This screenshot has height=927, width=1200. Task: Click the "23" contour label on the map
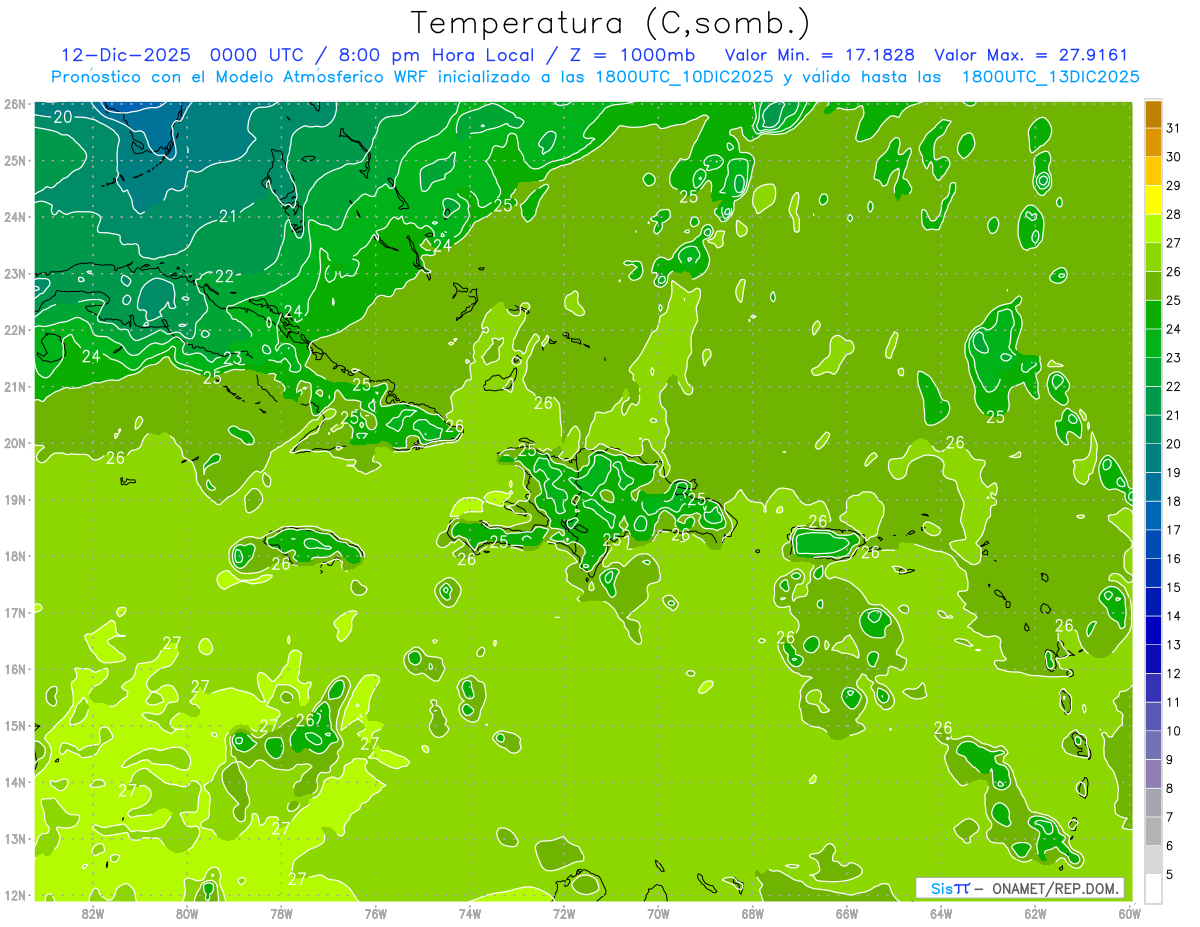click(232, 358)
